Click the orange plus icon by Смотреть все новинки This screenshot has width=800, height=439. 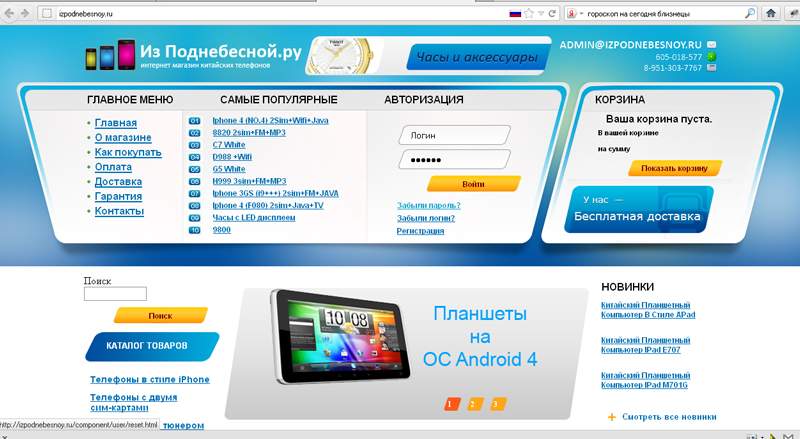[612, 417]
